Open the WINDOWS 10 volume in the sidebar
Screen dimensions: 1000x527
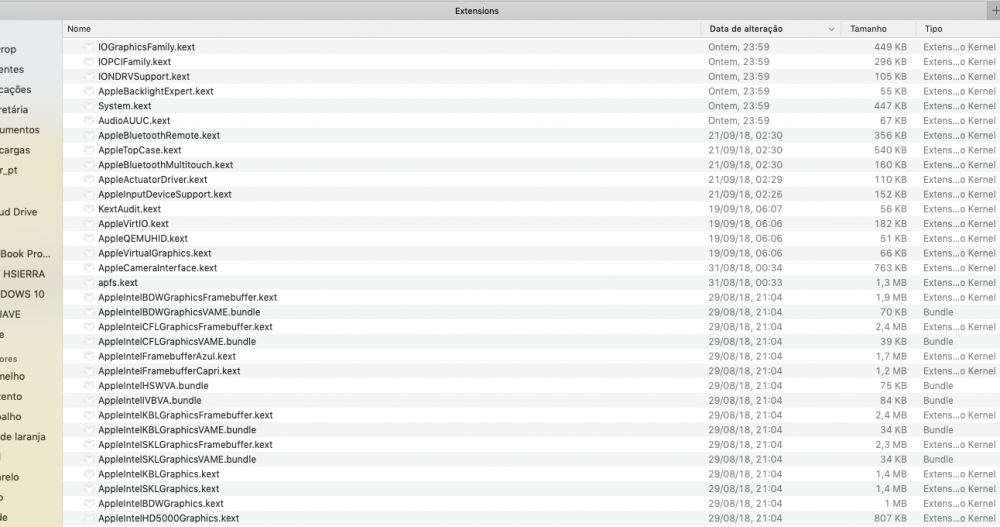pos(22,294)
